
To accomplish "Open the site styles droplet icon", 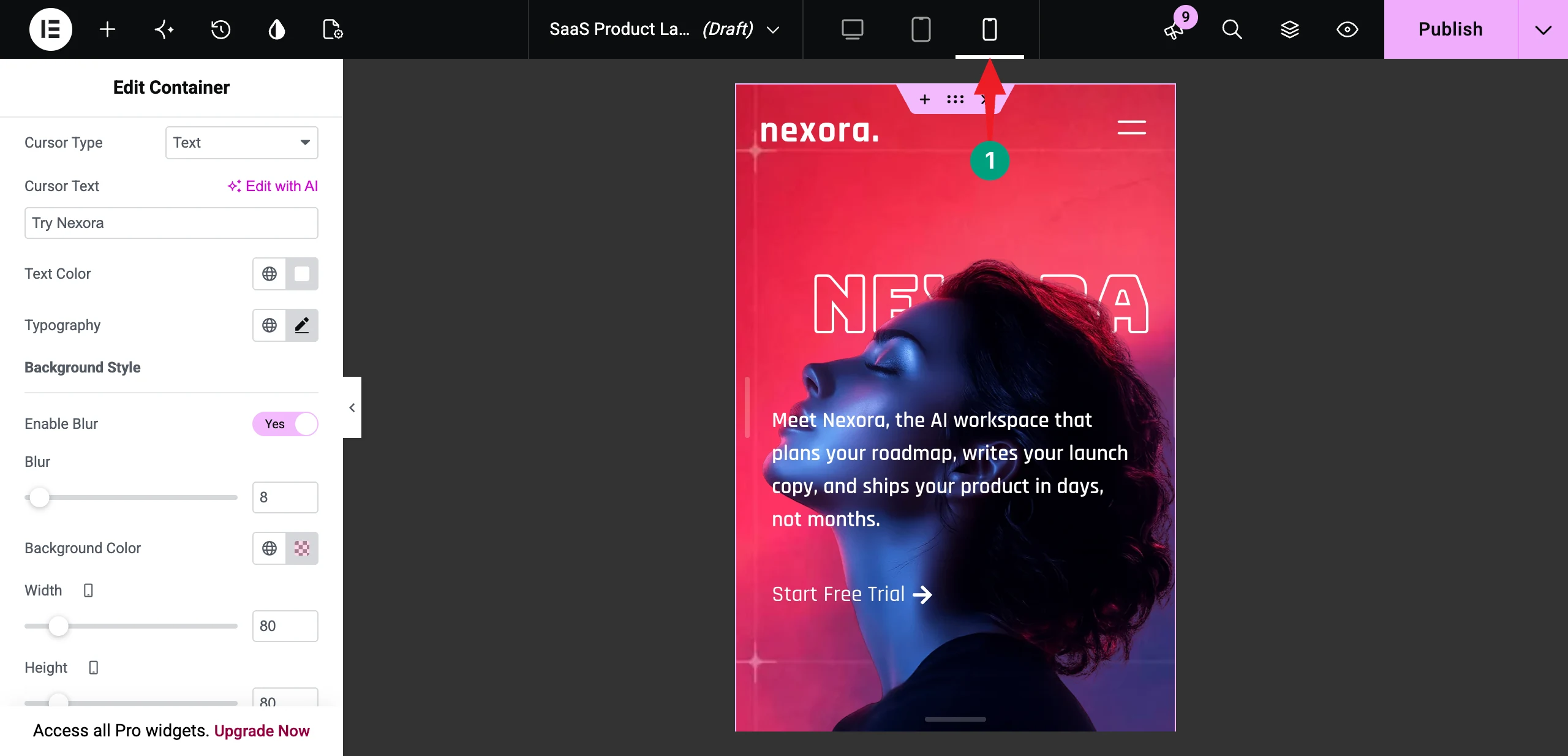I will [277, 29].
